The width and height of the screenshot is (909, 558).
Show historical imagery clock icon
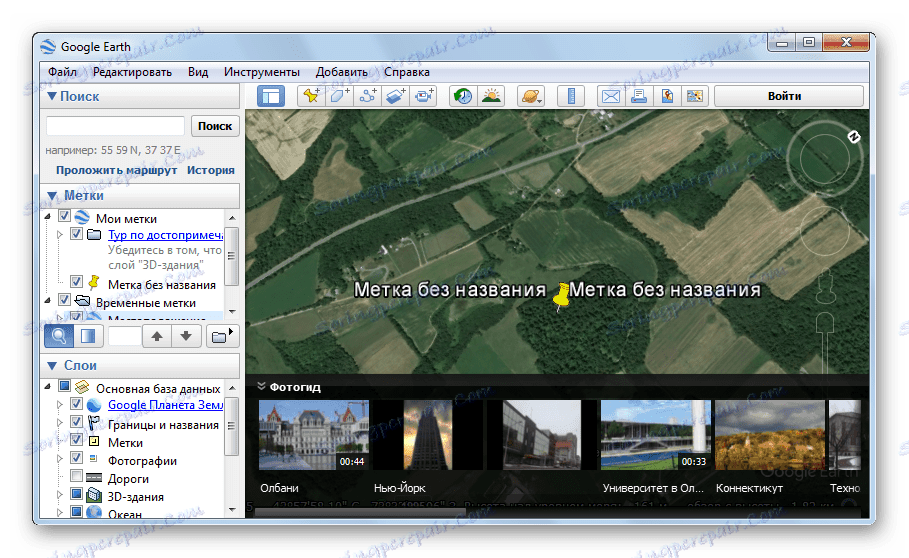click(x=463, y=97)
